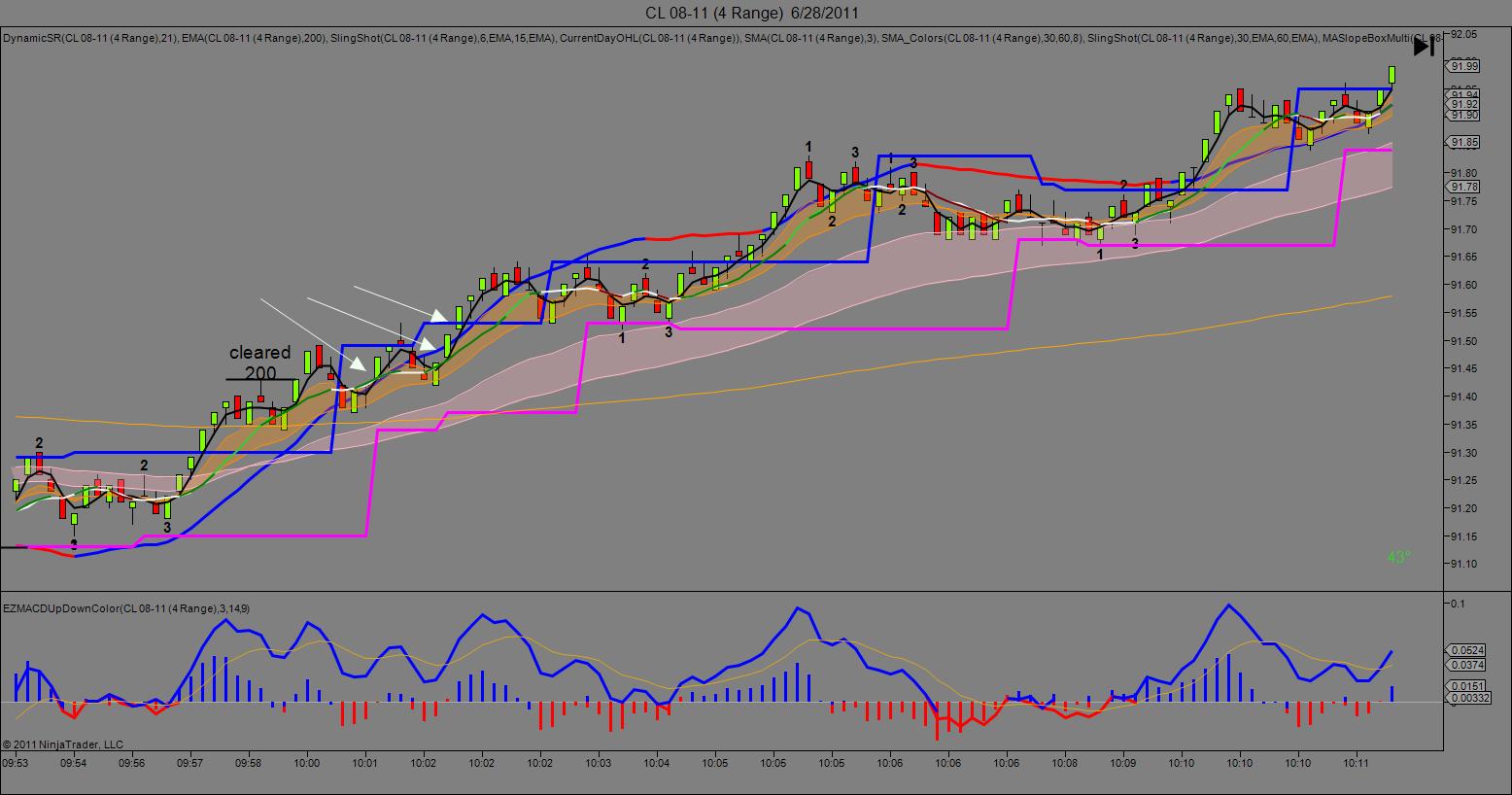This screenshot has height=795, width=1512.
Task: Click the 10:00 time axis label
Action: (307, 764)
